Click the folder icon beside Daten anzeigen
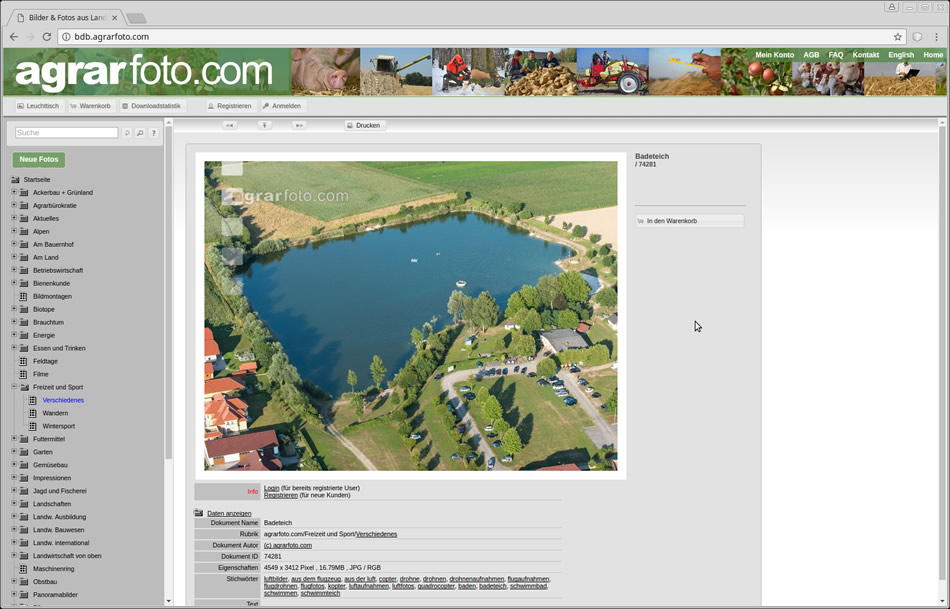 pyautogui.click(x=199, y=513)
